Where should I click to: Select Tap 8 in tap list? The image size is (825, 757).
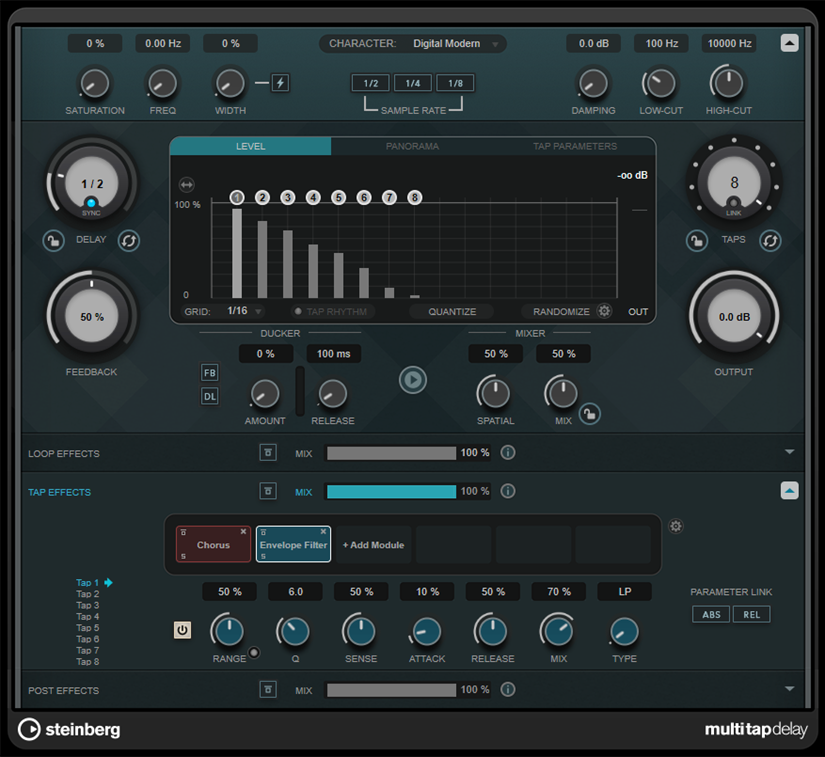pyautogui.click(x=87, y=662)
